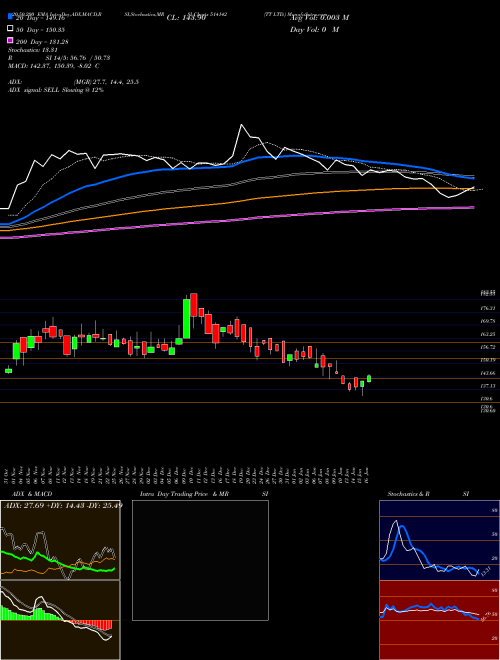Viewport: 500px width, 660px height.
Task: Click the red RSI chart panel
Action: tap(439, 620)
